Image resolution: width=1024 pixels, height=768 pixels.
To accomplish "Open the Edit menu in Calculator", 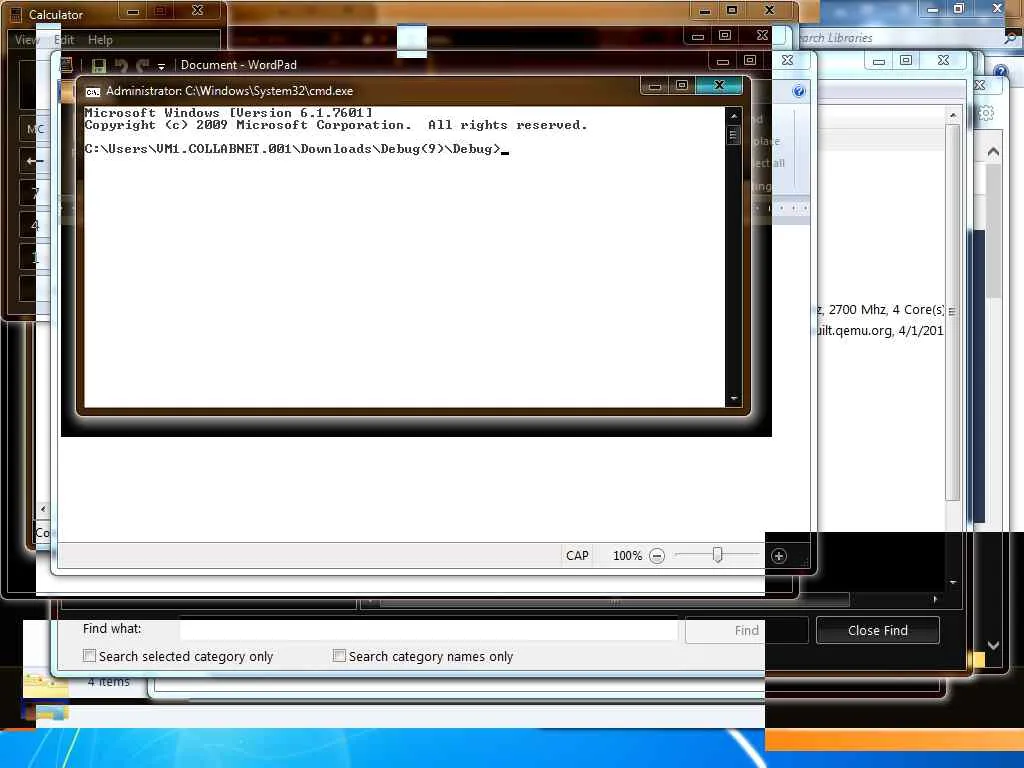I will [x=64, y=40].
